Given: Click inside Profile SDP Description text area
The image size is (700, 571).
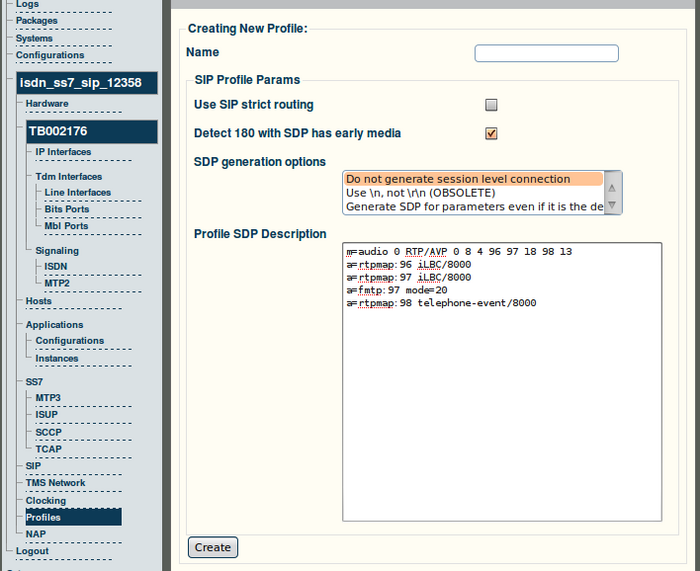Looking at the screenshot, I should pyautogui.click(x=502, y=382).
